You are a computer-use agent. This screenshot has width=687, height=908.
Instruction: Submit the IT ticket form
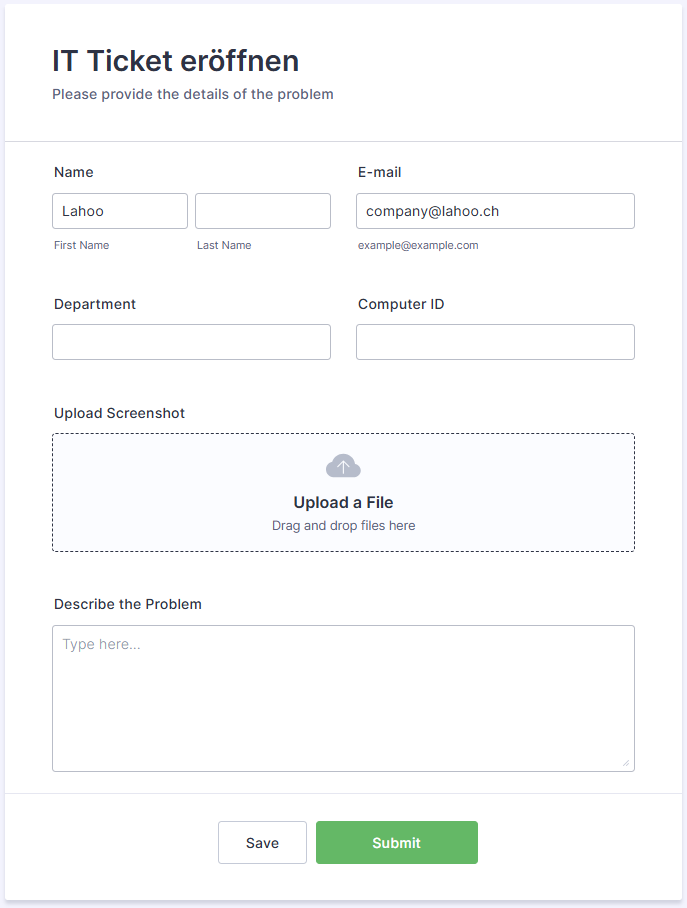point(397,843)
